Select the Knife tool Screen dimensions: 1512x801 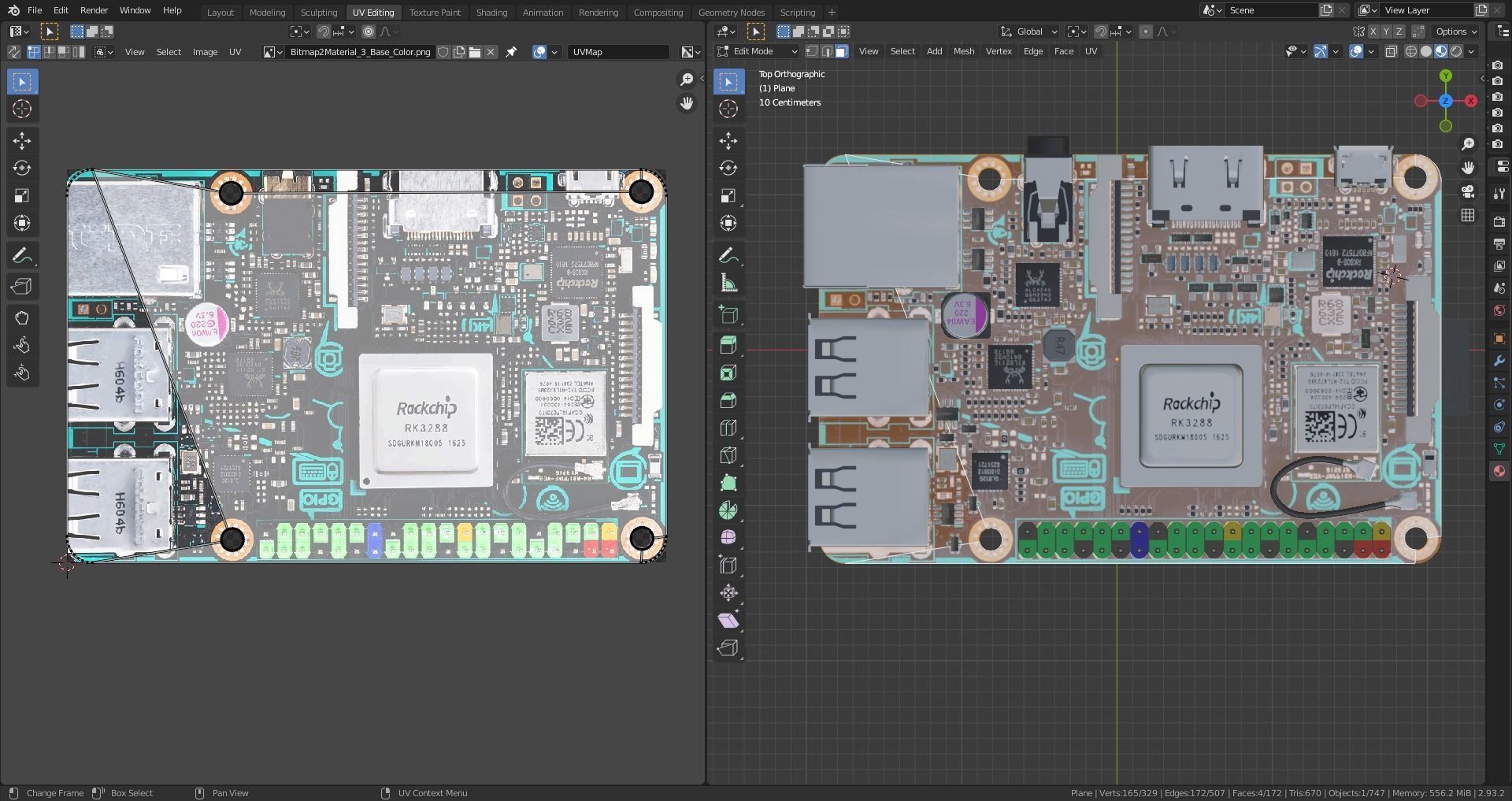[728, 455]
